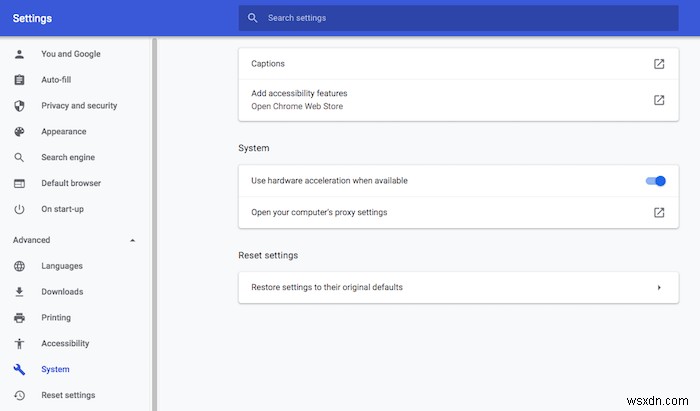Open the Search engine settings section
This screenshot has width=700, height=411.
[69, 158]
